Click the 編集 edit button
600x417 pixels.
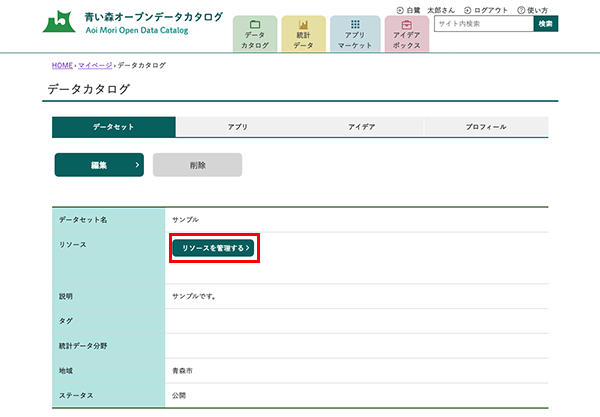[99, 165]
